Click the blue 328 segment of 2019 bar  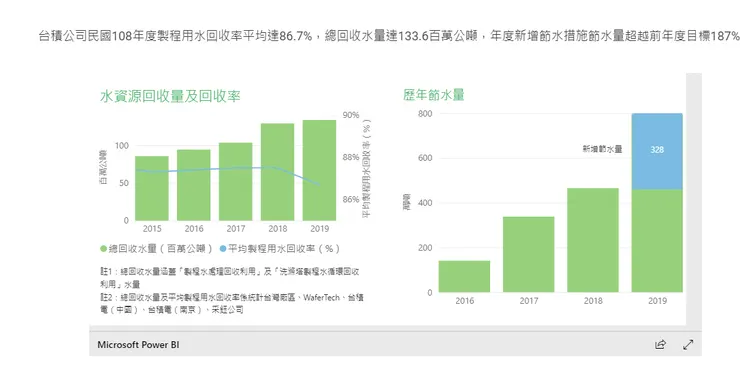tap(657, 152)
